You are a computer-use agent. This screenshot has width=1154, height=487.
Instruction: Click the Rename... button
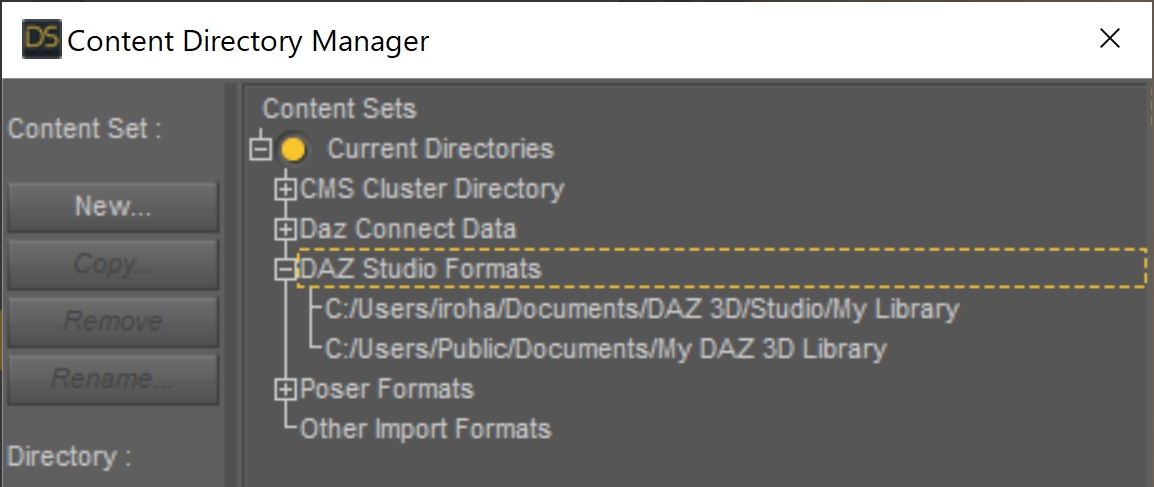click(113, 380)
